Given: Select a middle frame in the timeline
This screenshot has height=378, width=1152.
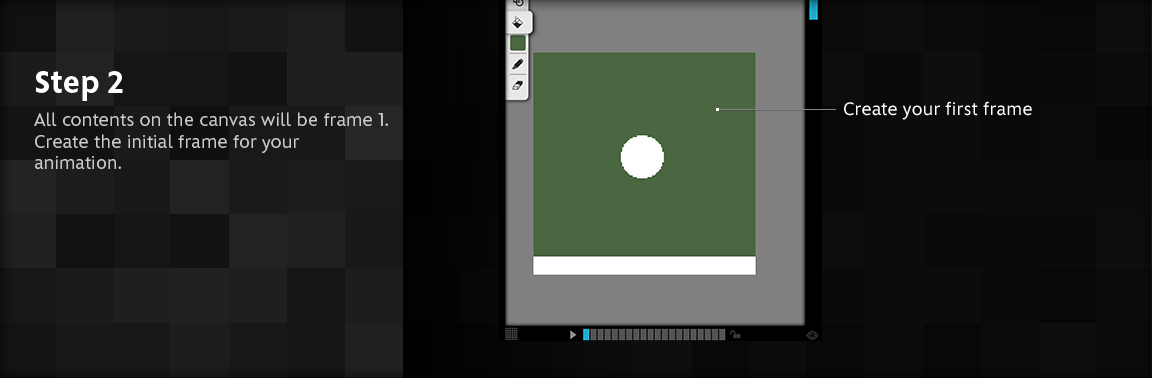Looking at the screenshot, I should 650,335.
